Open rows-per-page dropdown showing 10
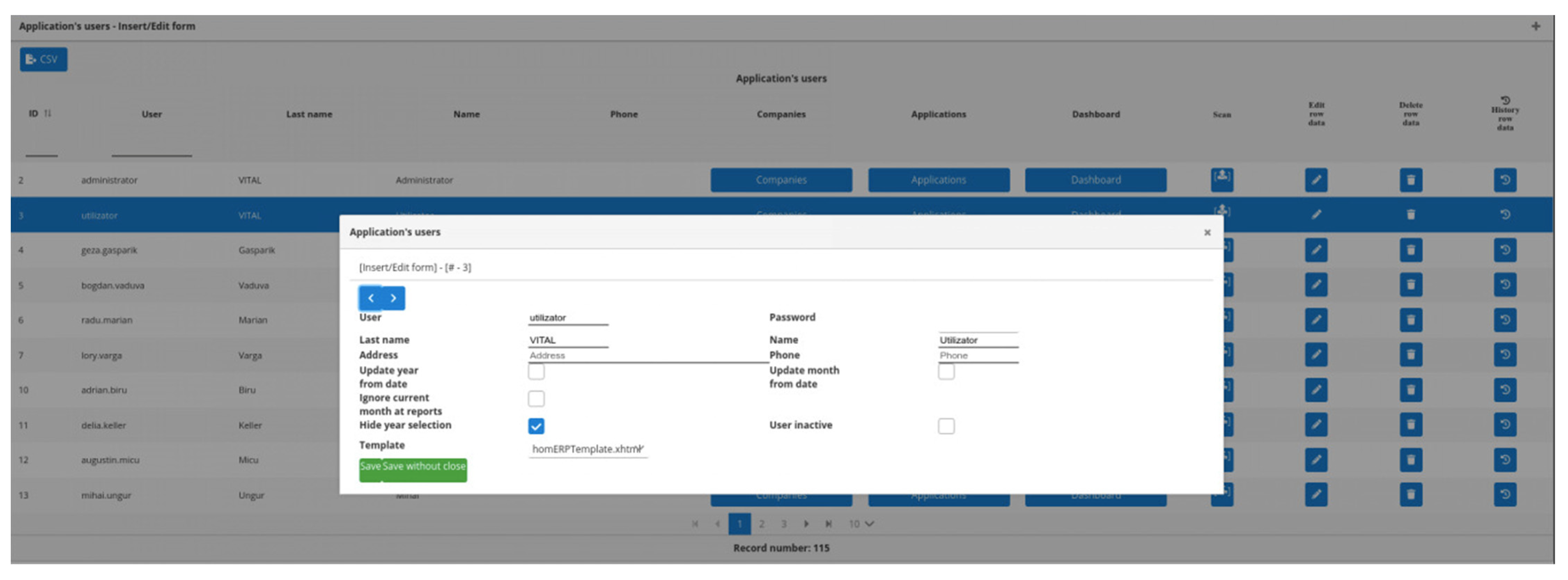 point(861,524)
